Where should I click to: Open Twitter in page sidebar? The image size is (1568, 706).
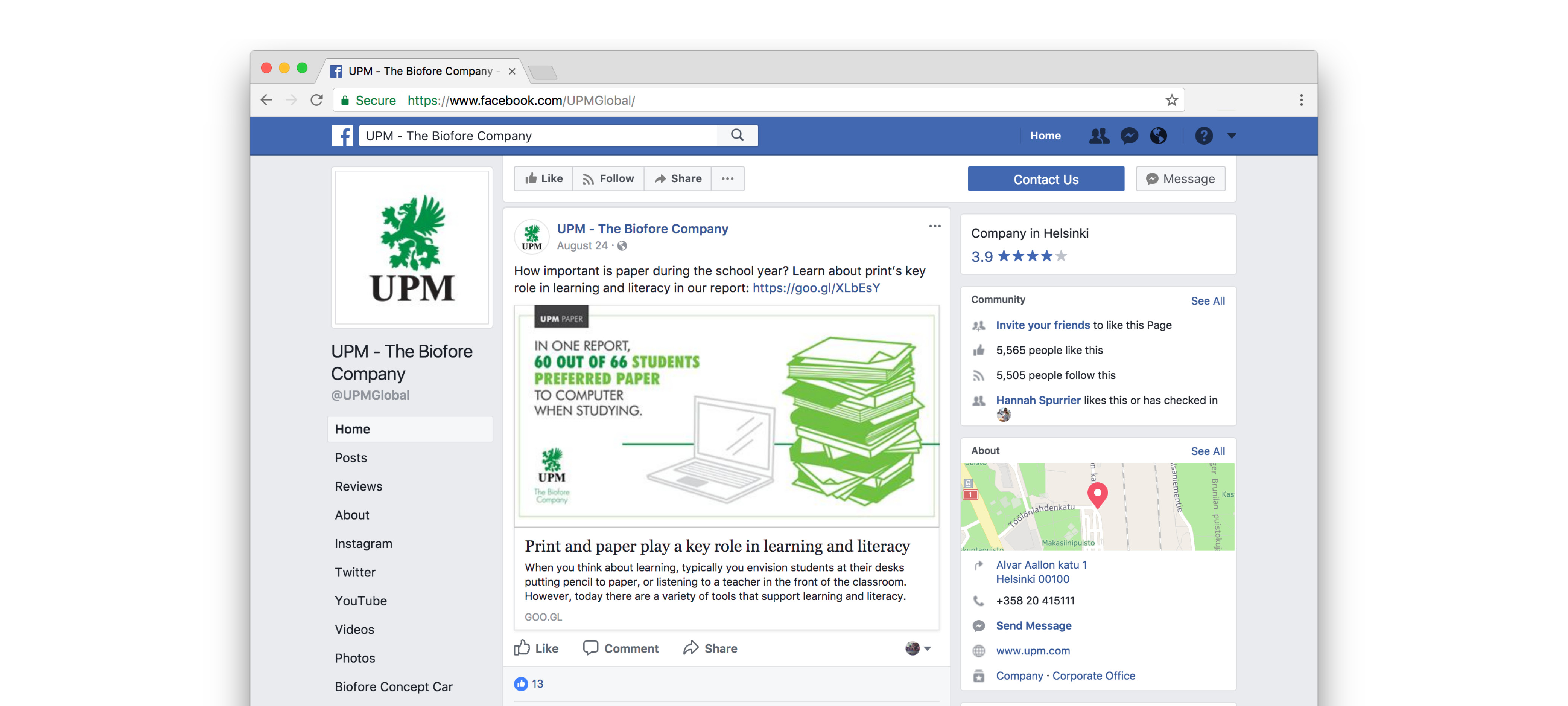(x=355, y=572)
